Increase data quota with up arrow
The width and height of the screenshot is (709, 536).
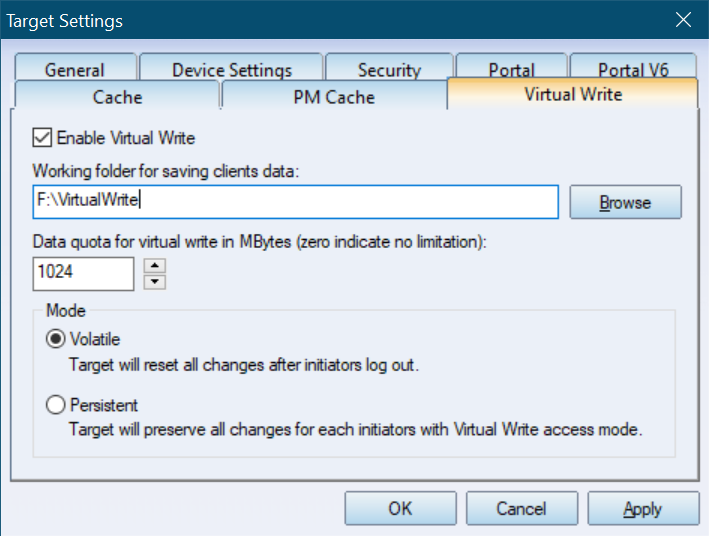coord(155,266)
